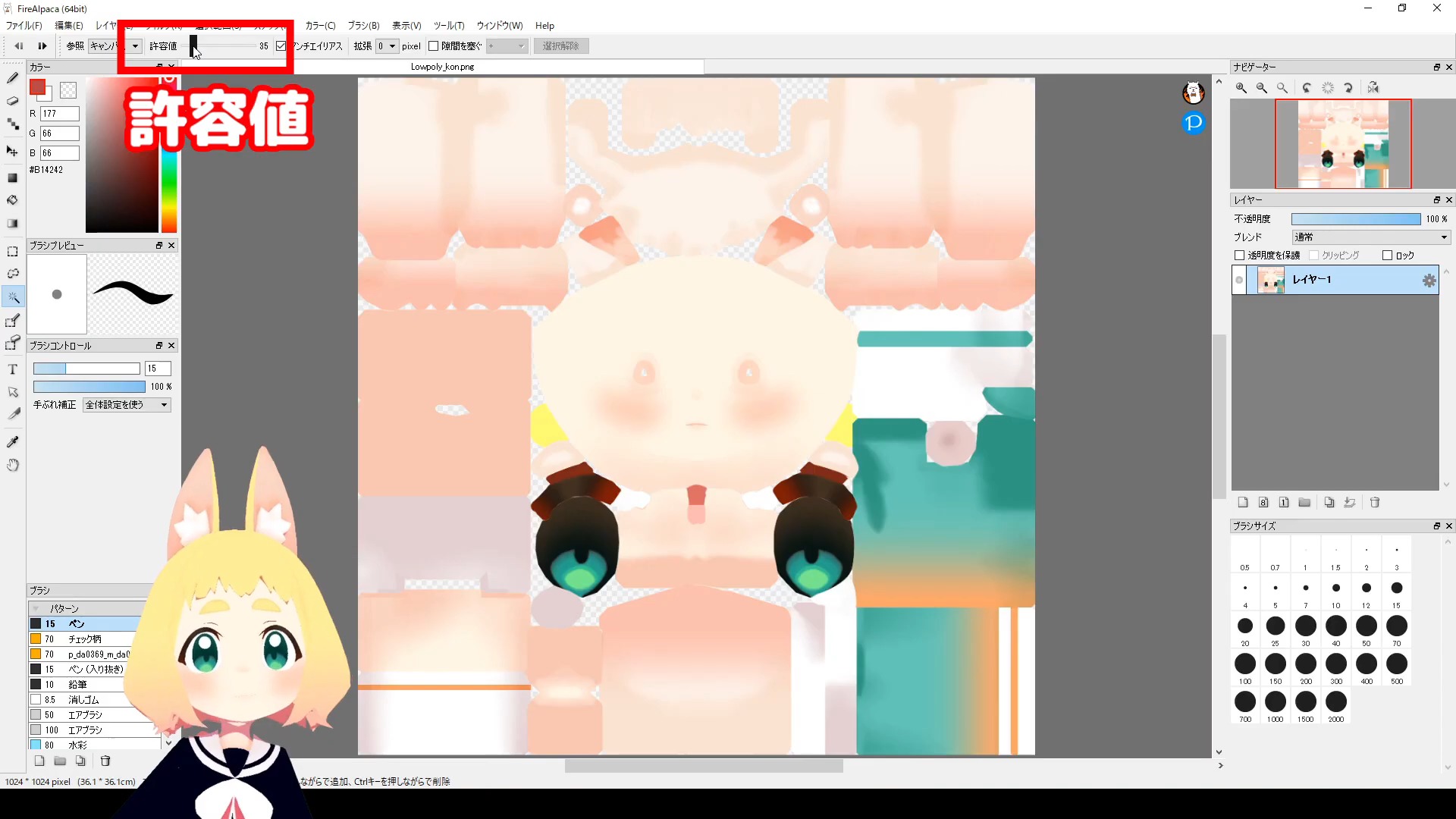1456x819 pixels.
Task: Click the undo arrow button
Action: [19, 46]
